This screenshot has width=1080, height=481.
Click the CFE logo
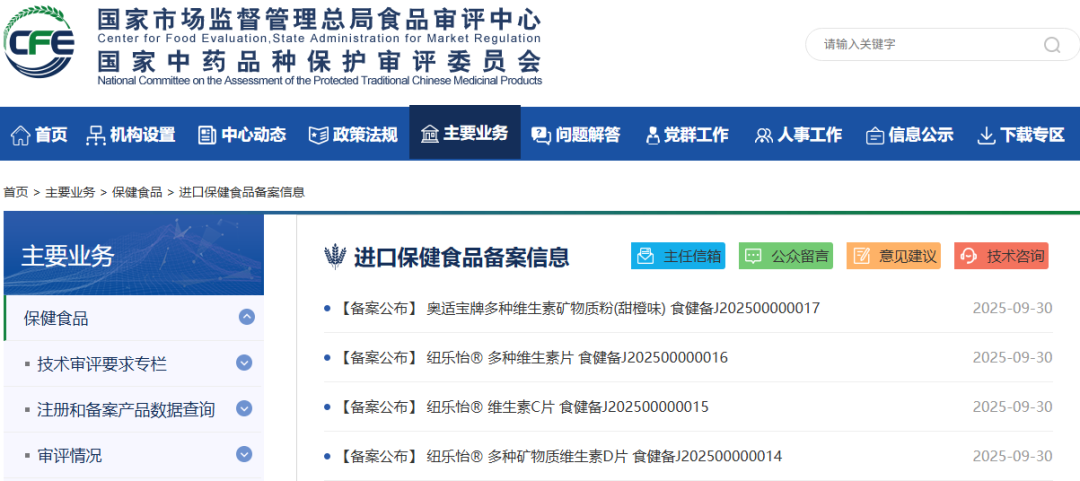(x=39, y=41)
